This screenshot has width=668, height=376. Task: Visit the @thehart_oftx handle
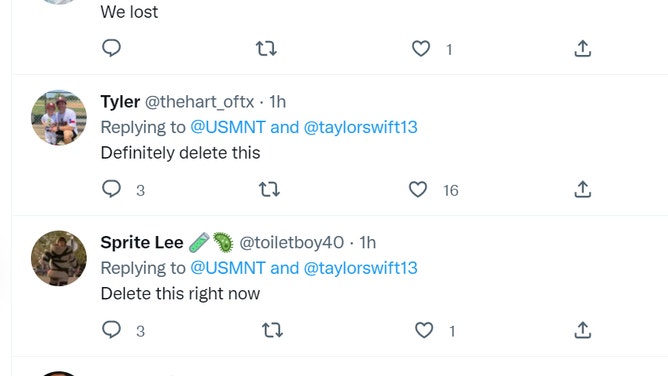pyautogui.click(x=199, y=102)
